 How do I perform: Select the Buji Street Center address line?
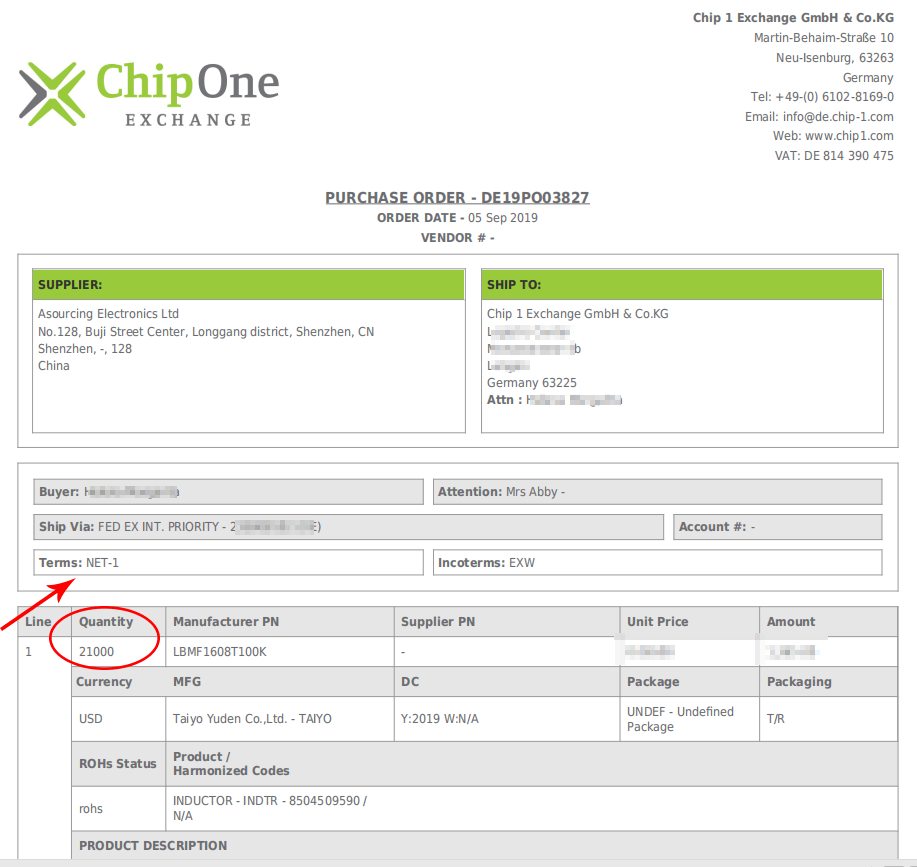206,331
